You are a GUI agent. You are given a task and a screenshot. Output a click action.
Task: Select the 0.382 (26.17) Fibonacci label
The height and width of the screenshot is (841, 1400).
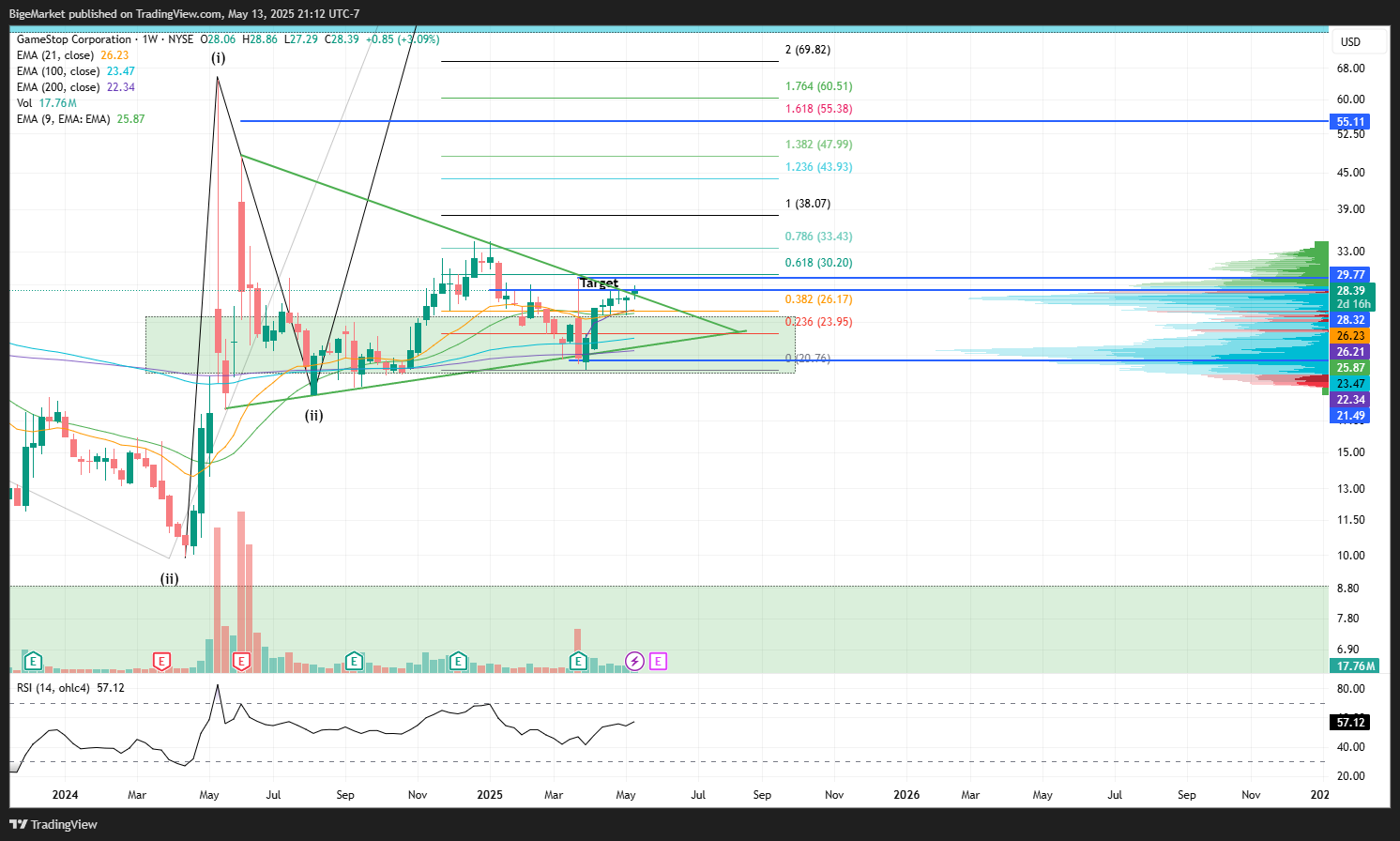[x=818, y=299]
